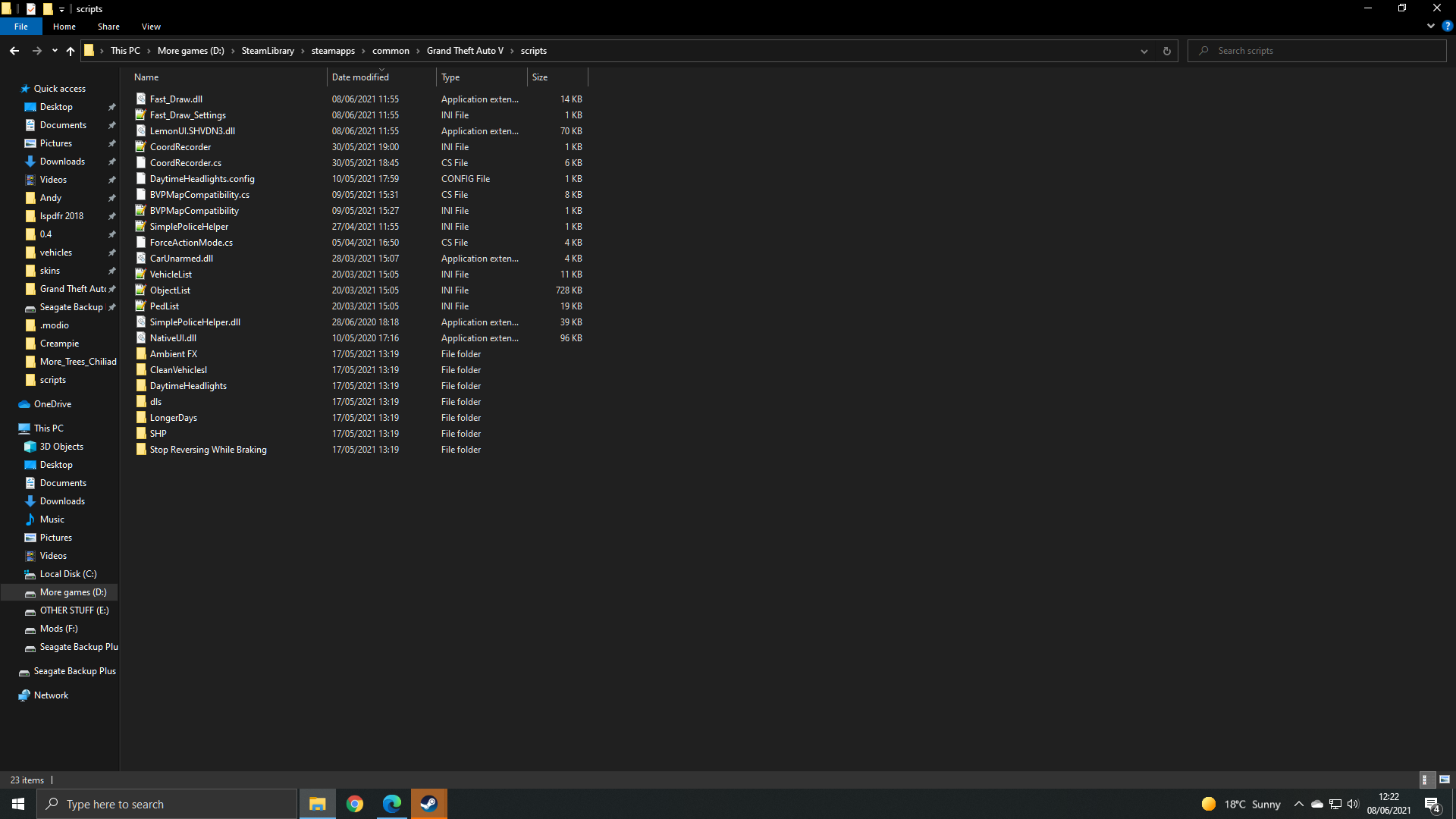Screen dimensions: 1456x819
Task: Open the Help question mark icon
Action: pyautogui.click(x=1447, y=26)
